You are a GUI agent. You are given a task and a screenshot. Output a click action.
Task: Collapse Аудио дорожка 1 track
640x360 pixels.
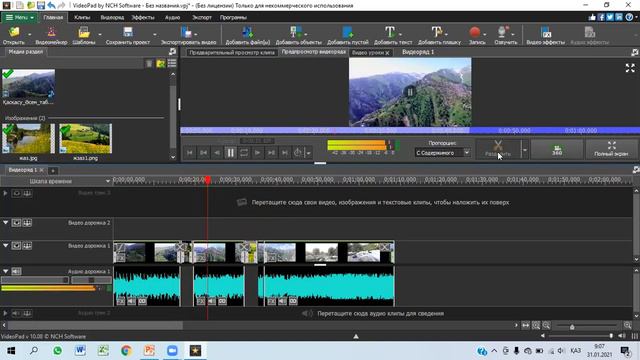(x=6, y=271)
